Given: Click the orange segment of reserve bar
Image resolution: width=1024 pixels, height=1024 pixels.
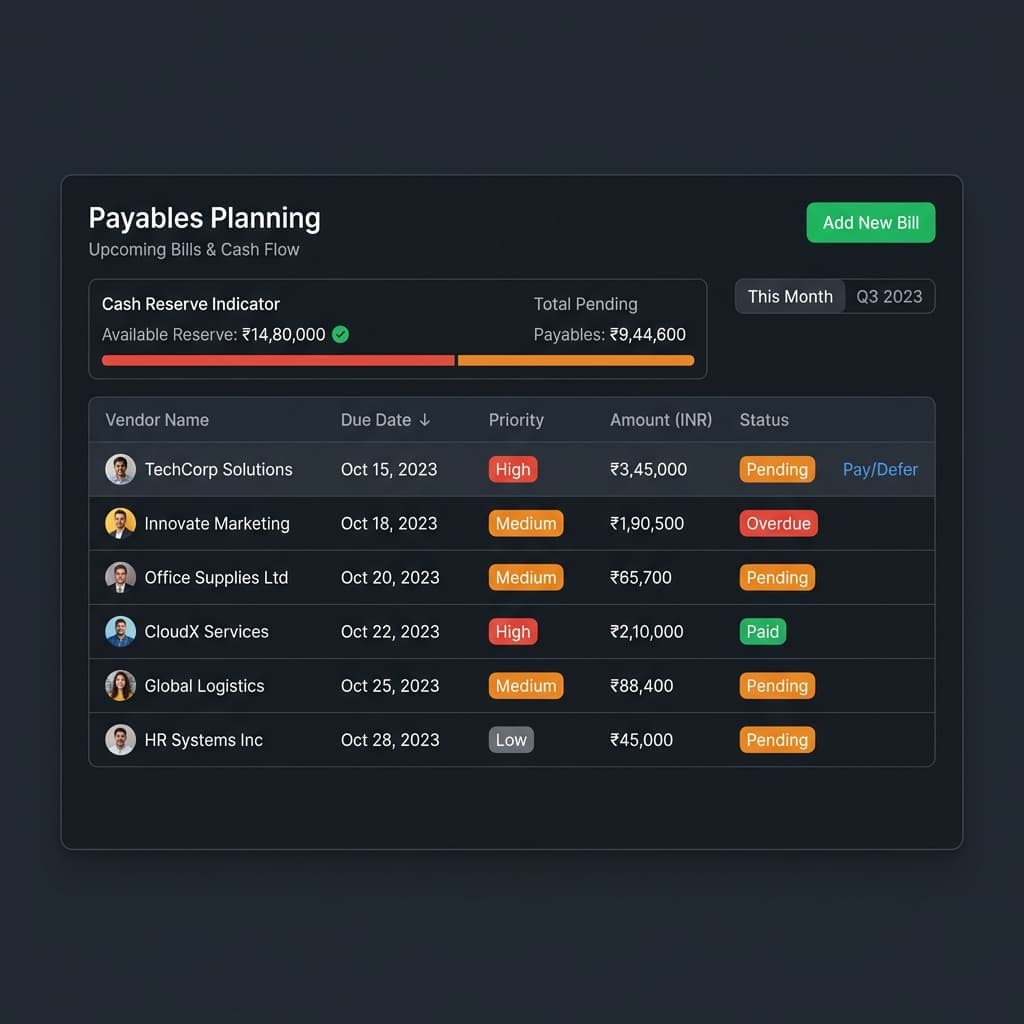Looking at the screenshot, I should point(576,360).
